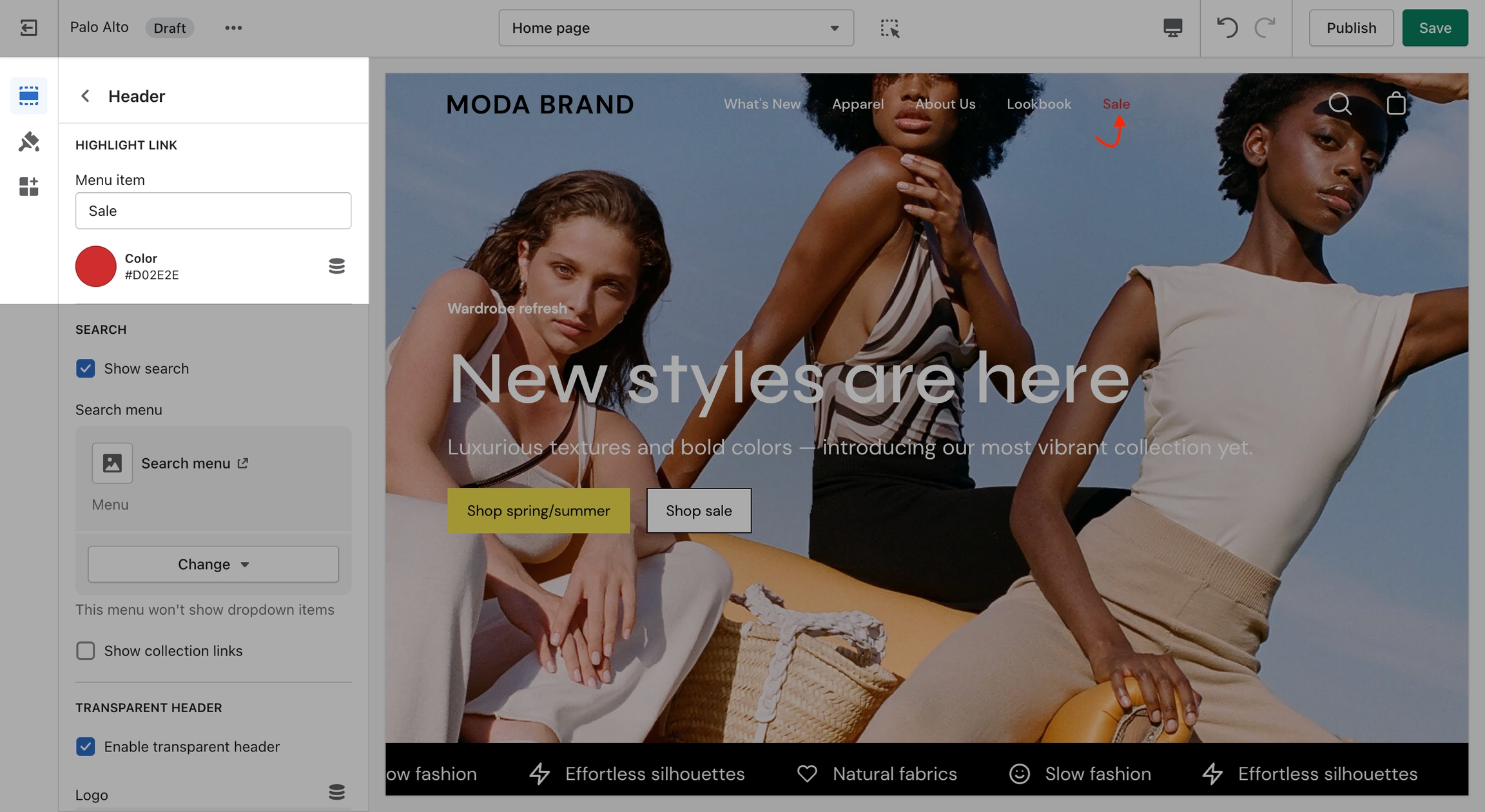
Task: Go back from the Header panel
Action: pos(85,96)
